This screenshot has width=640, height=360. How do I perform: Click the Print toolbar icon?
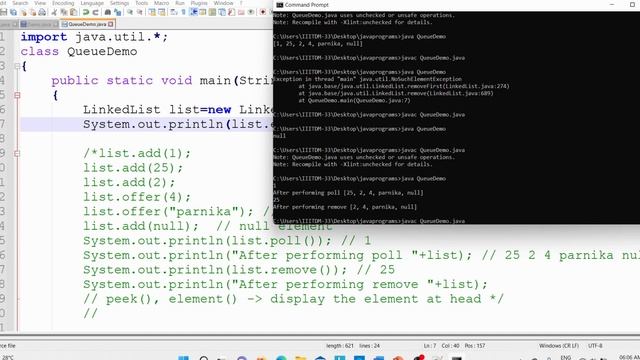(42, 12)
